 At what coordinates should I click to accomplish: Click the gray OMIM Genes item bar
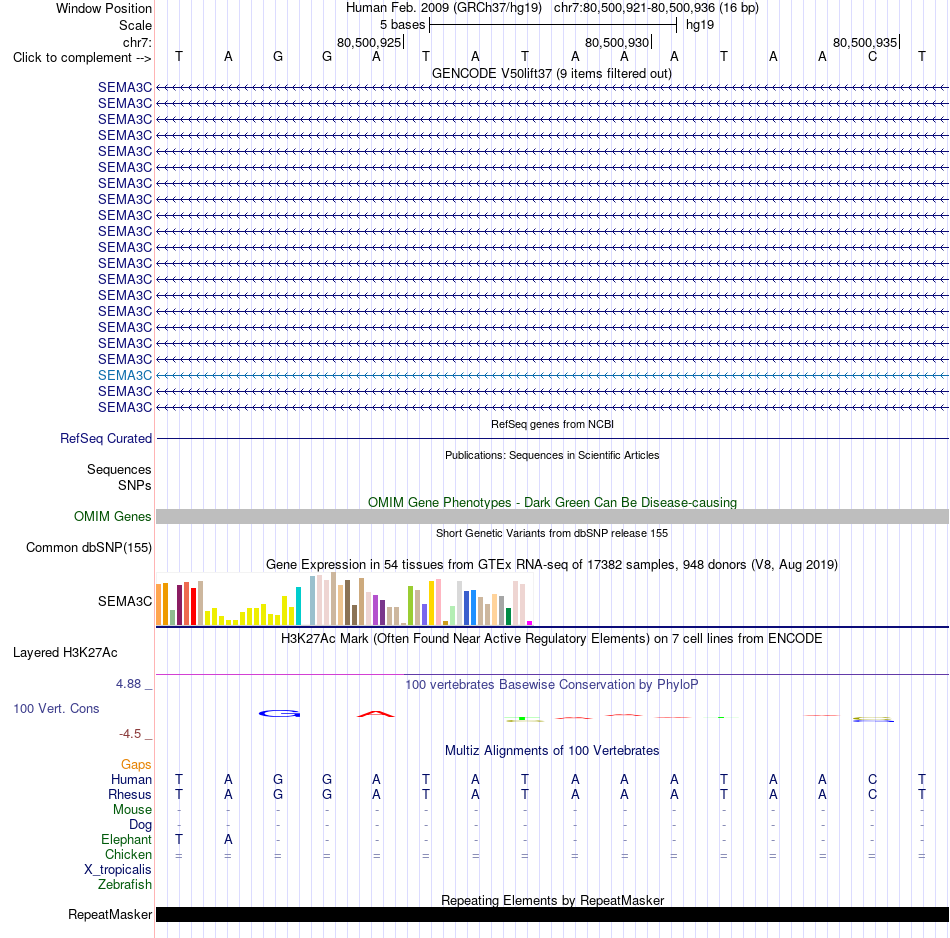tap(553, 516)
